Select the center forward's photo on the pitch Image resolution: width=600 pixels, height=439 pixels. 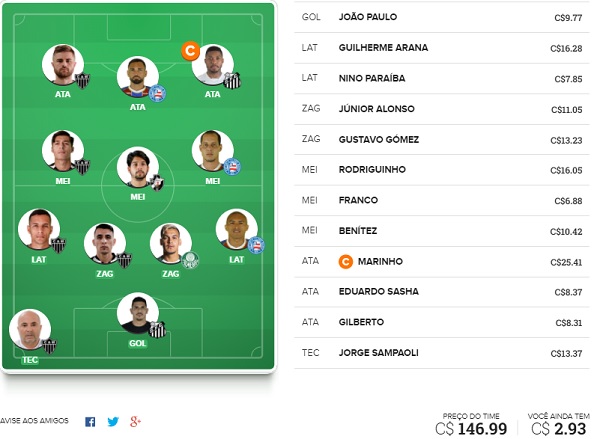pos(138,77)
